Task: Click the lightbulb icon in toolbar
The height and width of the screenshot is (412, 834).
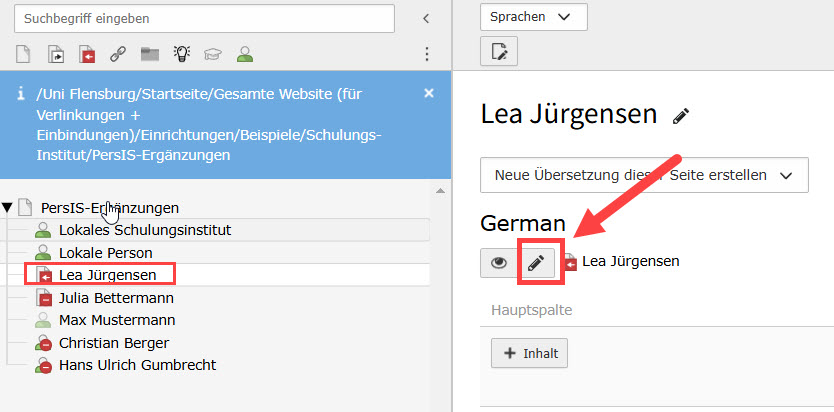Action: [x=181, y=54]
